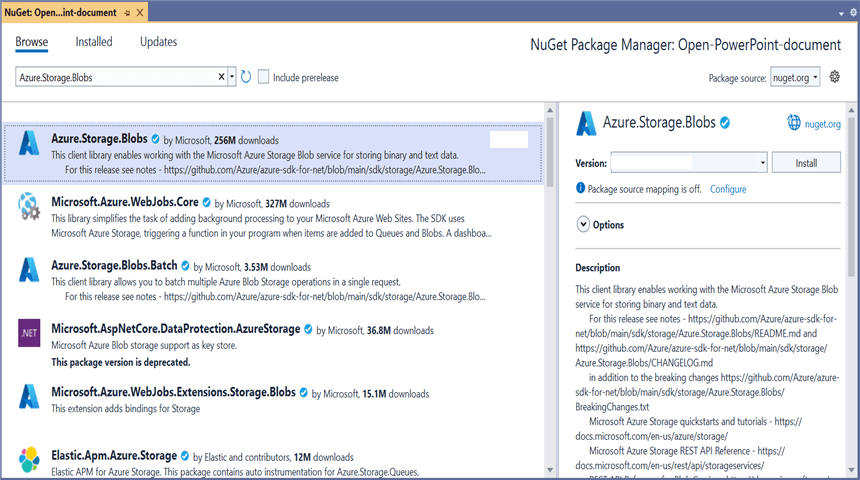The height and width of the screenshot is (480, 860).
Task: Click '12M downloads' text
Action: tap(324, 458)
